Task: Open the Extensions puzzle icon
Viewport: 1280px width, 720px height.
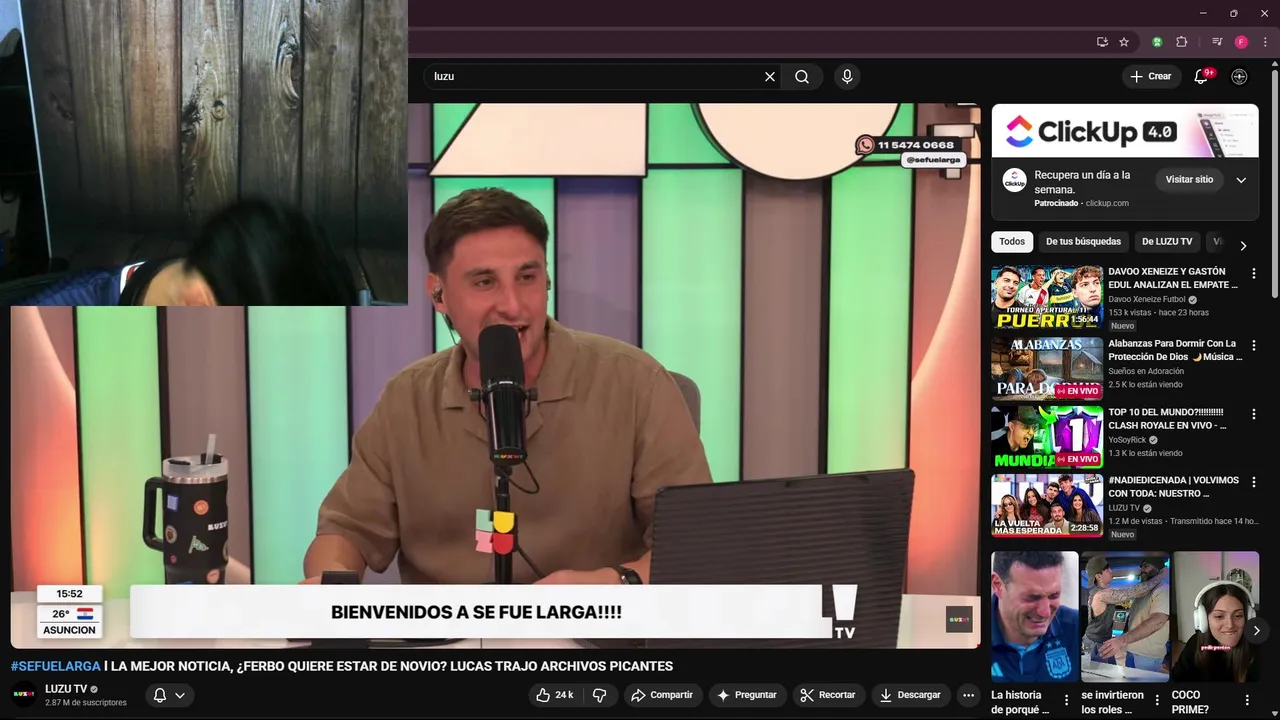Action: [x=1182, y=42]
